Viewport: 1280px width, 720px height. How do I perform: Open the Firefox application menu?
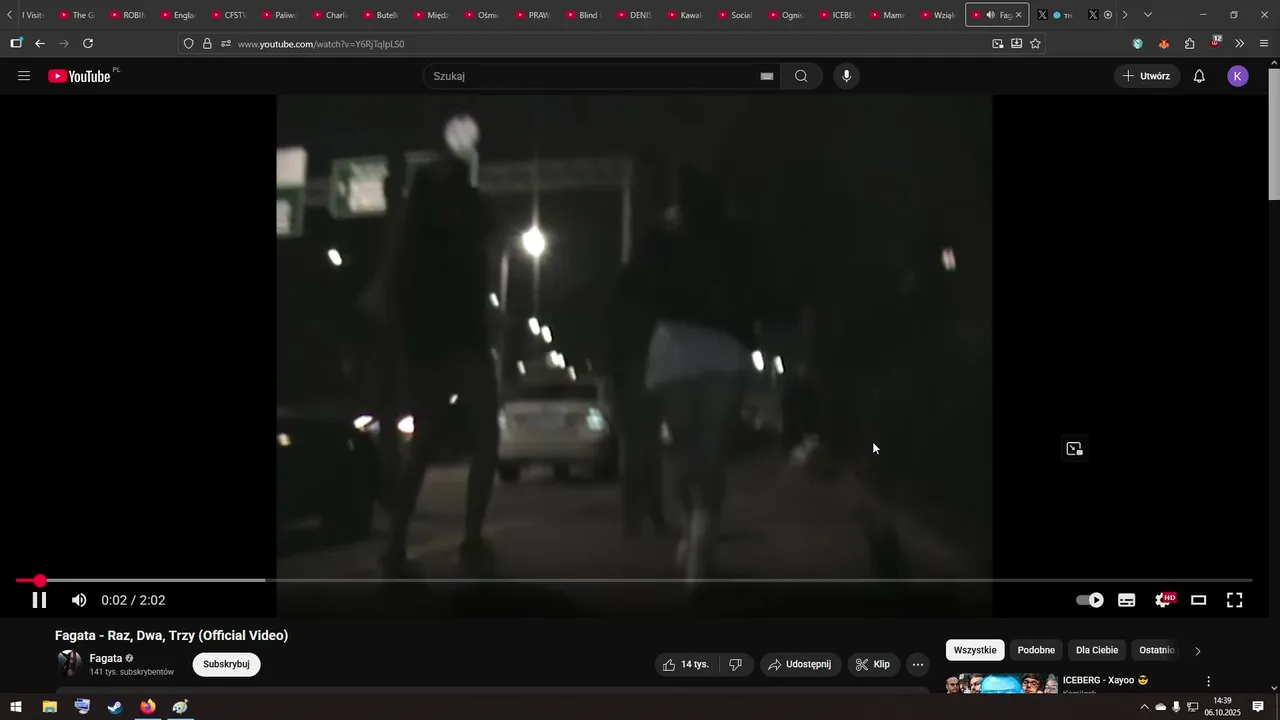pos(1265,43)
